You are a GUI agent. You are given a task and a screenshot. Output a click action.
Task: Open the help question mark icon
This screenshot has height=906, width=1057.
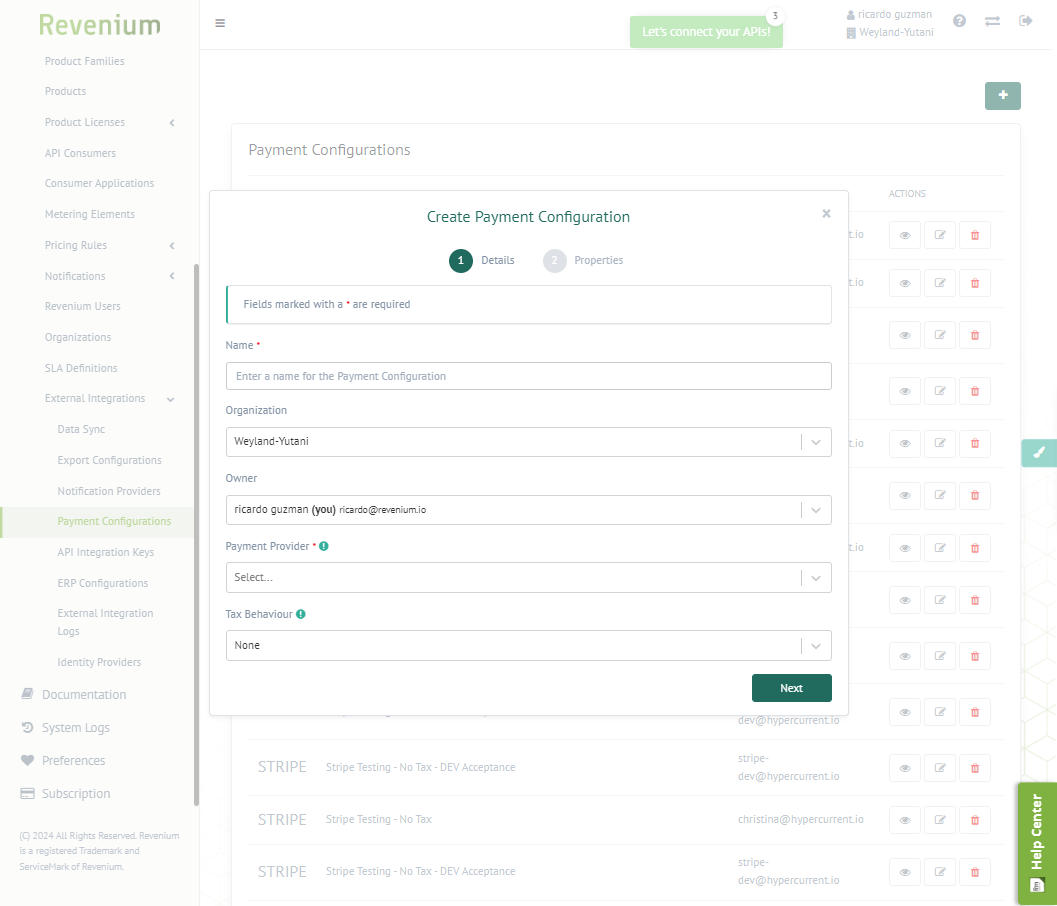(959, 21)
